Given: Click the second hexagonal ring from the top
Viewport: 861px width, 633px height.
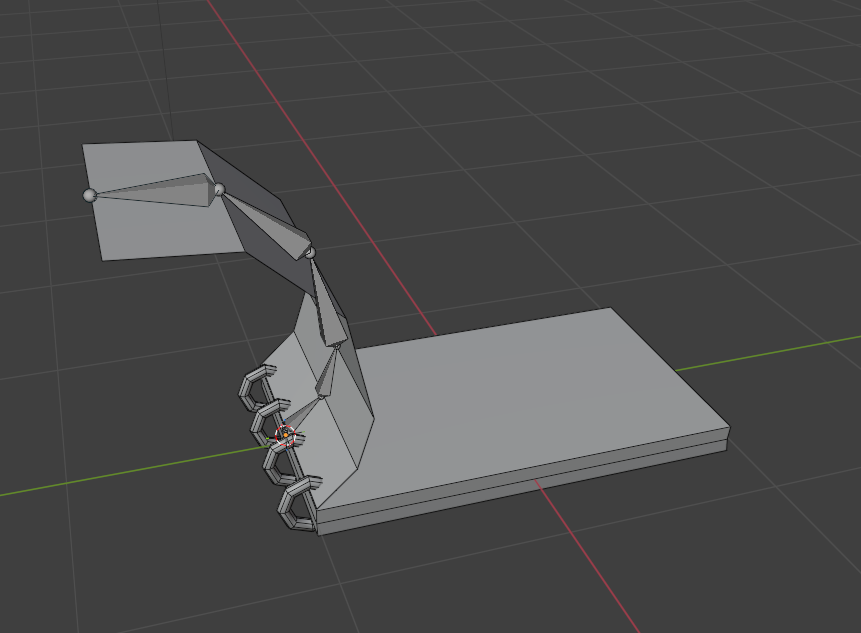Looking at the screenshot, I should point(269,422).
